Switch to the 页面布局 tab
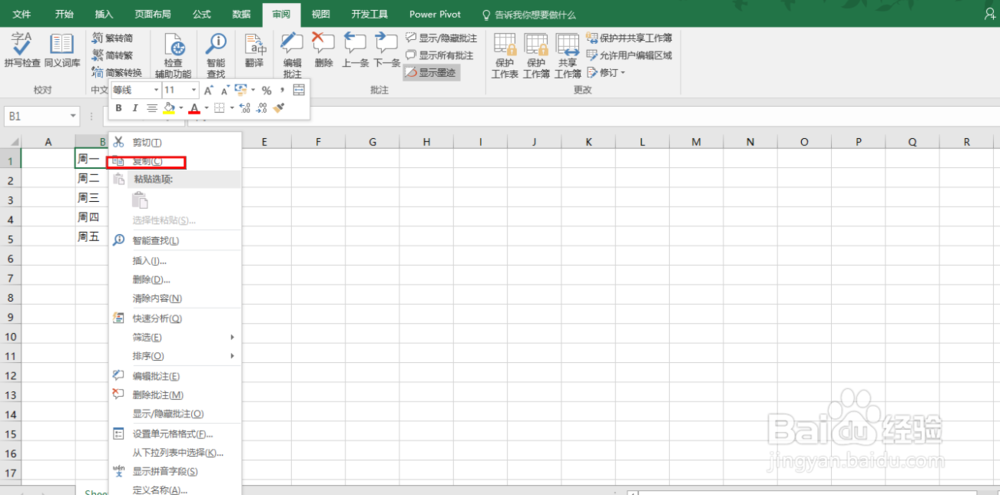 152,13
